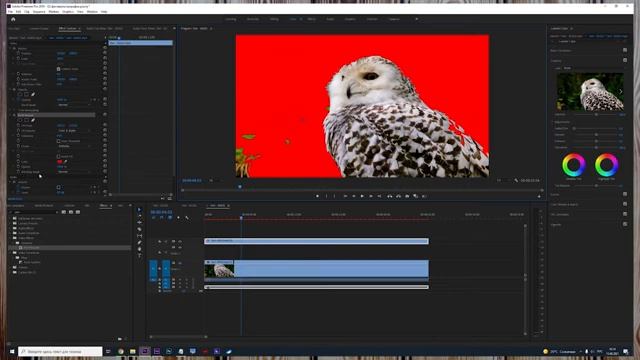Screen dimensions: 640x360
Task: Open Opacity Blend Mode dropdown
Action: click(x=73, y=105)
